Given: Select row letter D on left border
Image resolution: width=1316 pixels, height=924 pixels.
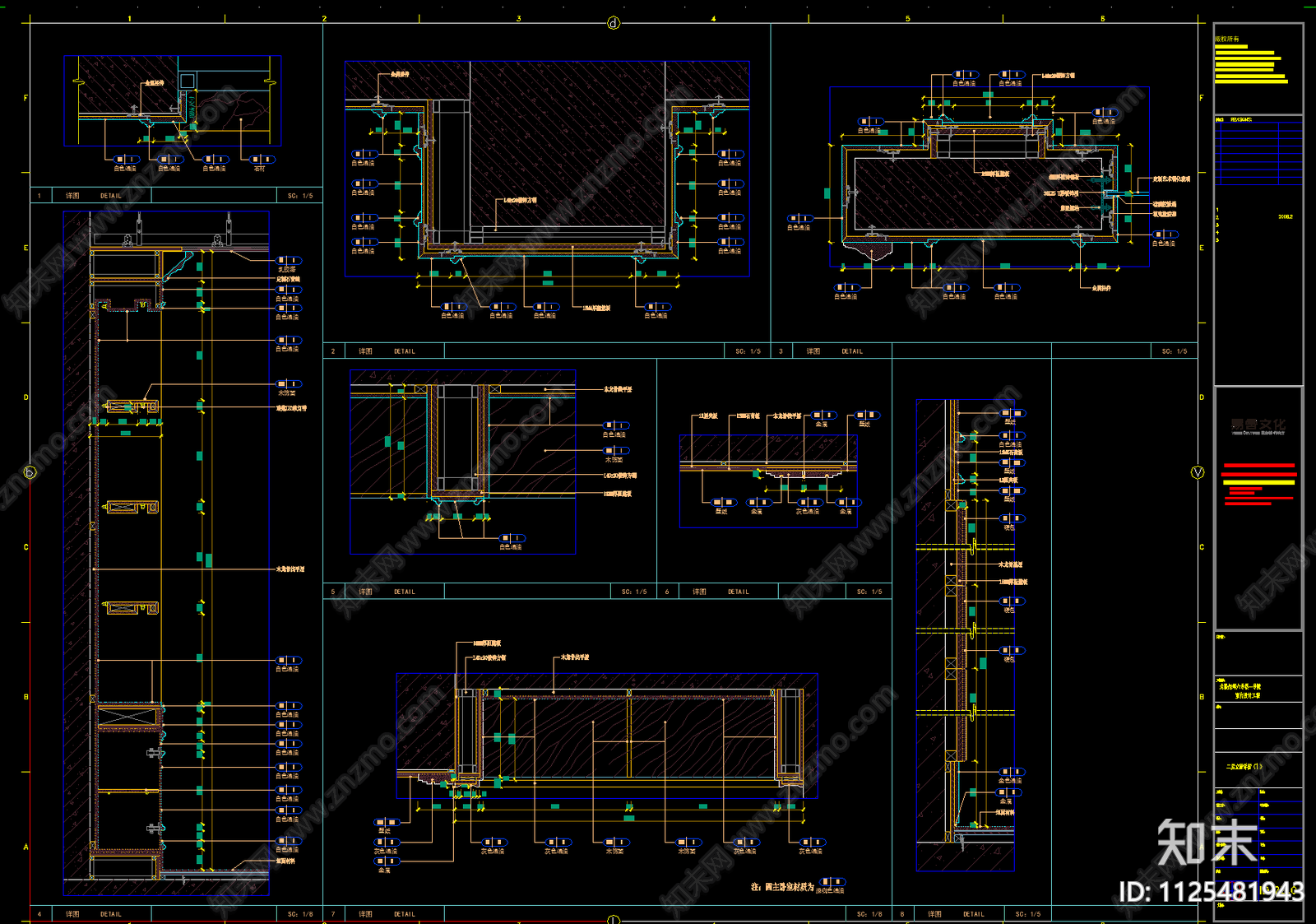Looking at the screenshot, I should 25,397.
